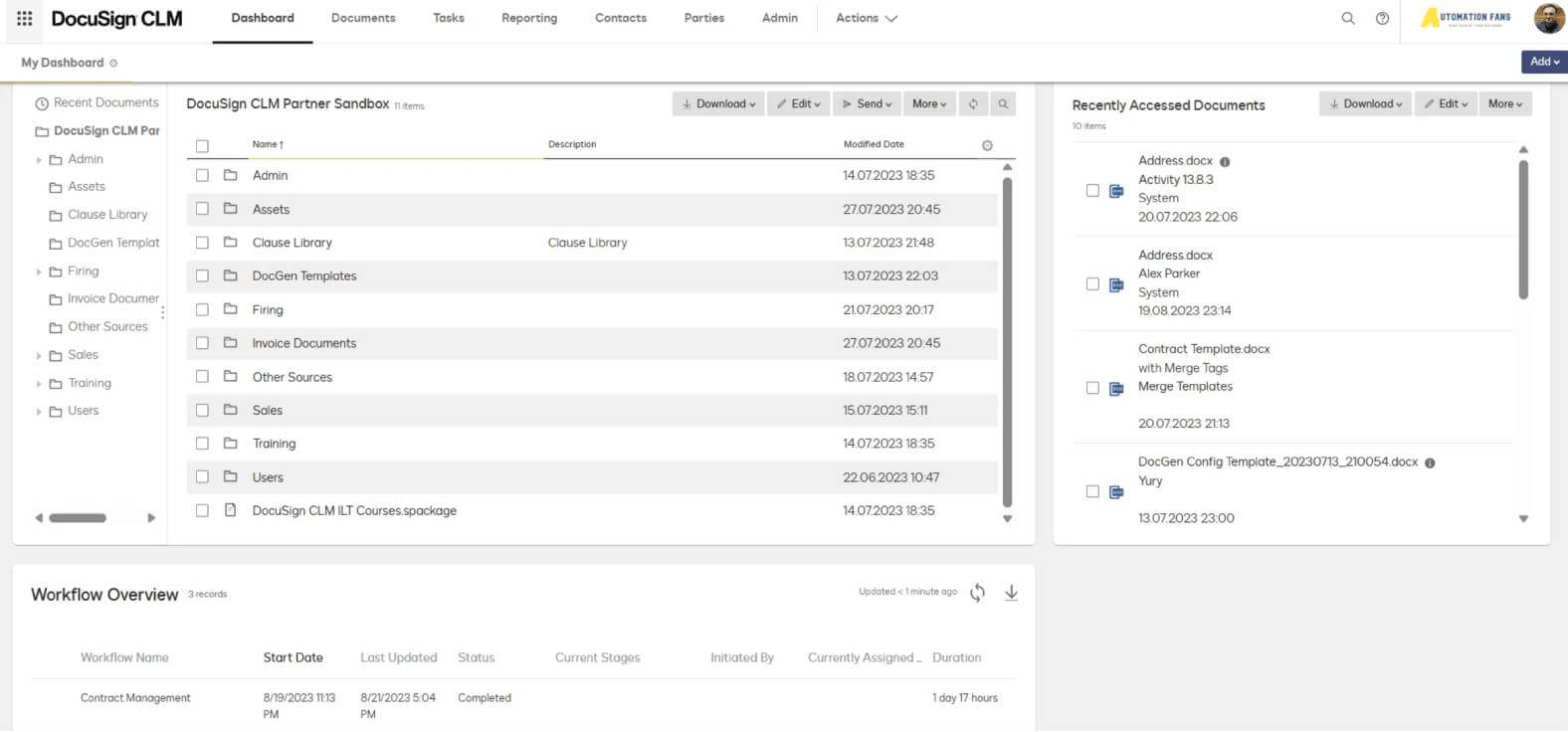
Task: Switch to the Parties tab
Action: point(704,18)
